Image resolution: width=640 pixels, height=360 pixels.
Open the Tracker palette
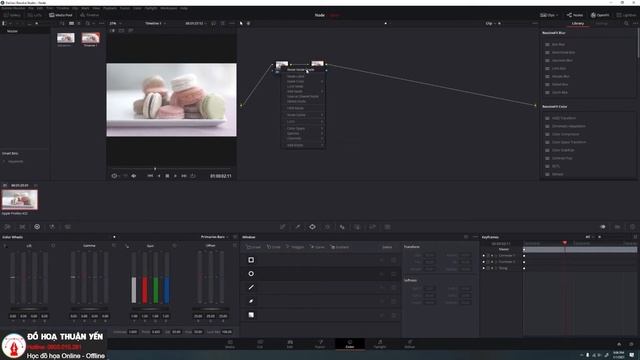[327, 227]
